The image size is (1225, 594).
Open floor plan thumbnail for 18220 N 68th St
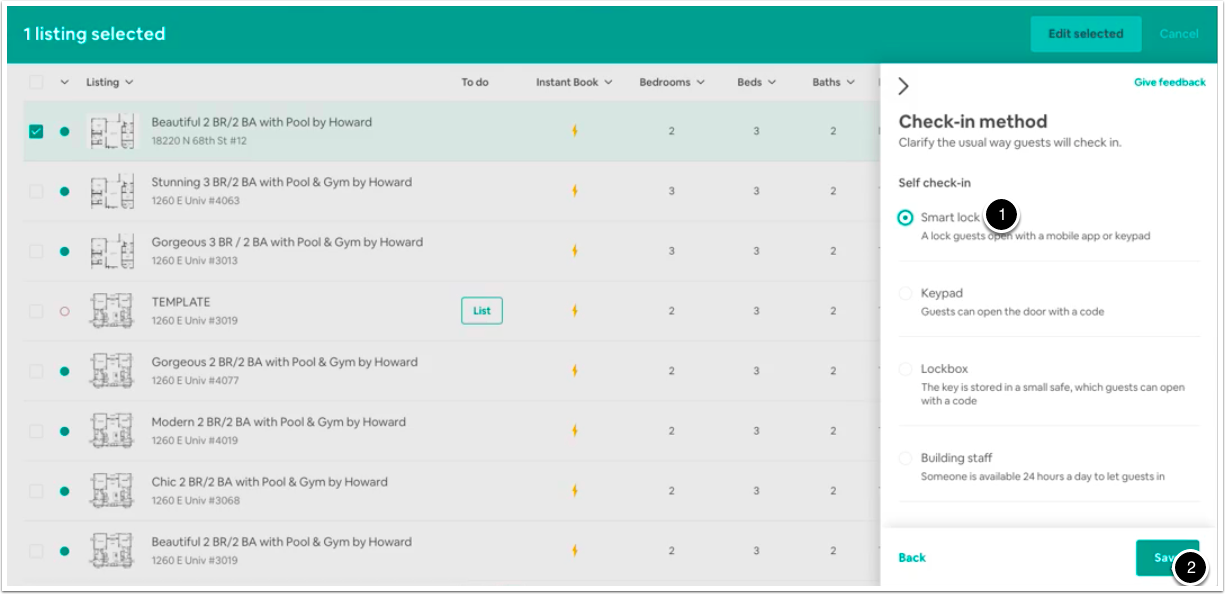click(112, 131)
